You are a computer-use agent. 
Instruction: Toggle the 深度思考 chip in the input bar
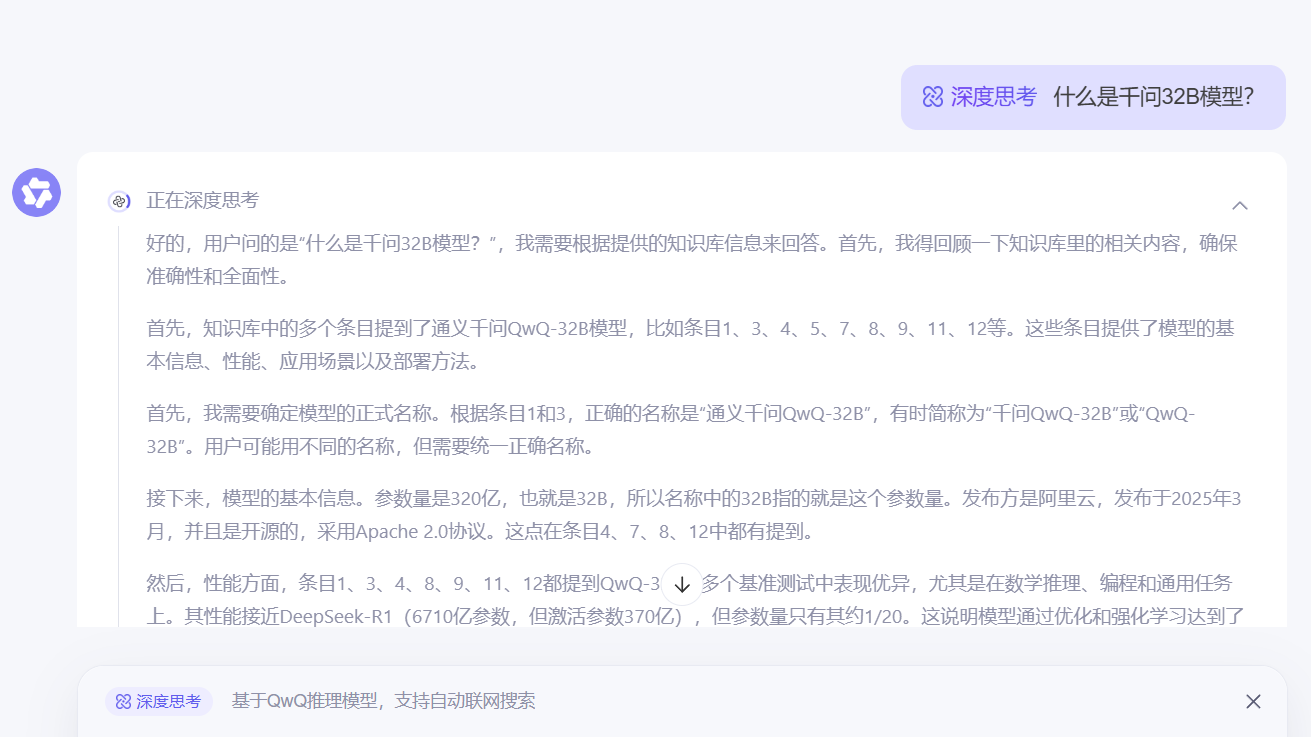(x=159, y=701)
